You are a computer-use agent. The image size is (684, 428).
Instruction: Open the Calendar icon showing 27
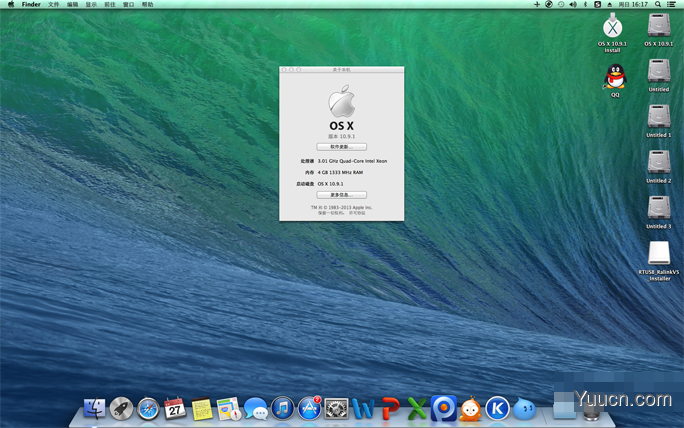[x=175, y=408]
